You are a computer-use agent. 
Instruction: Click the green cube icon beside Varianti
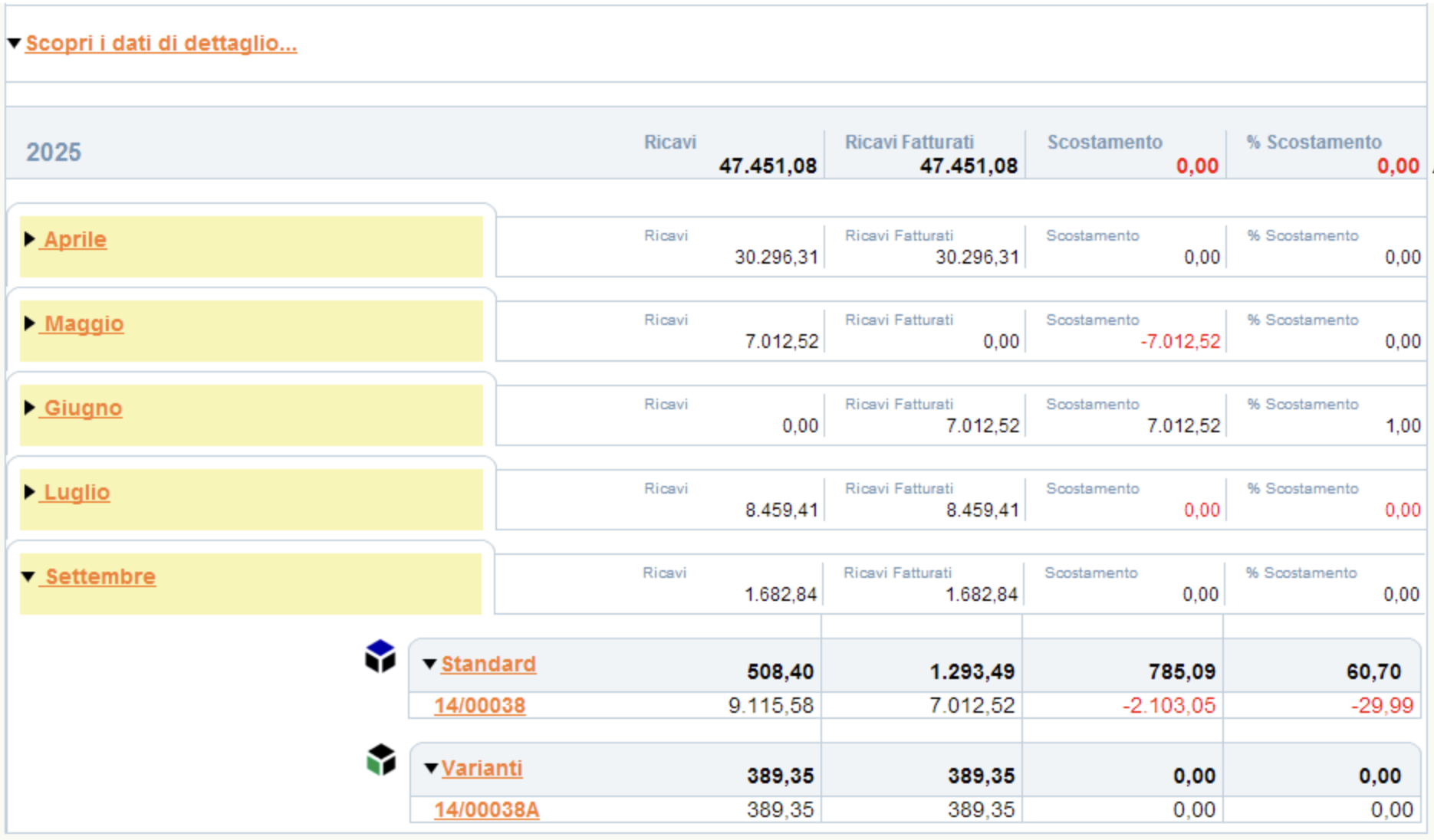381,760
